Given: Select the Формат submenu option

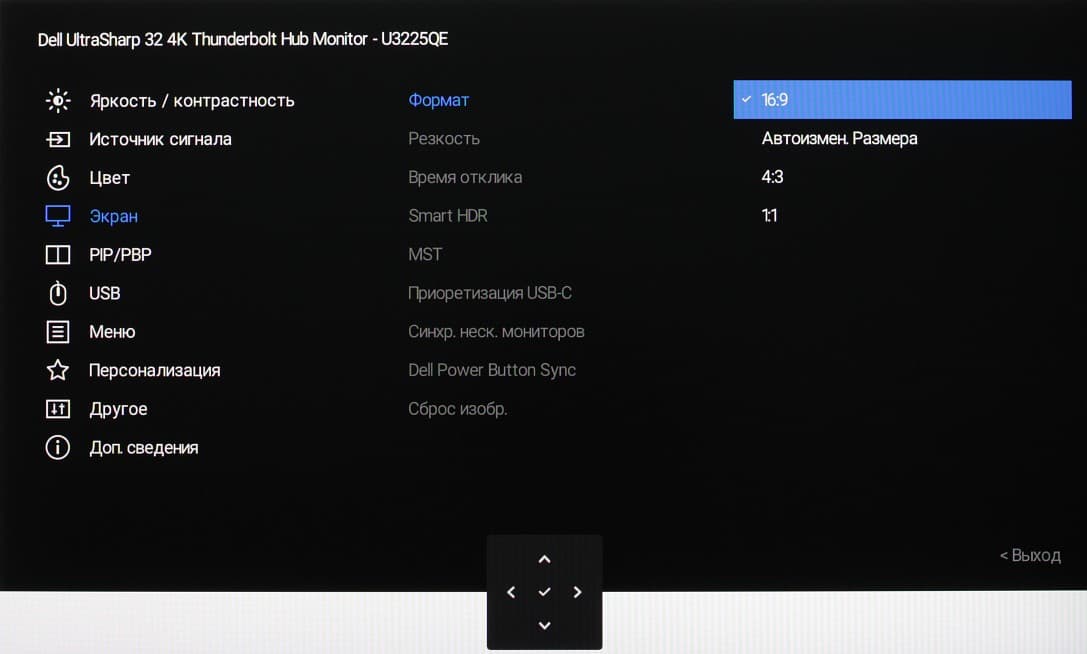Looking at the screenshot, I should [x=439, y=100].
